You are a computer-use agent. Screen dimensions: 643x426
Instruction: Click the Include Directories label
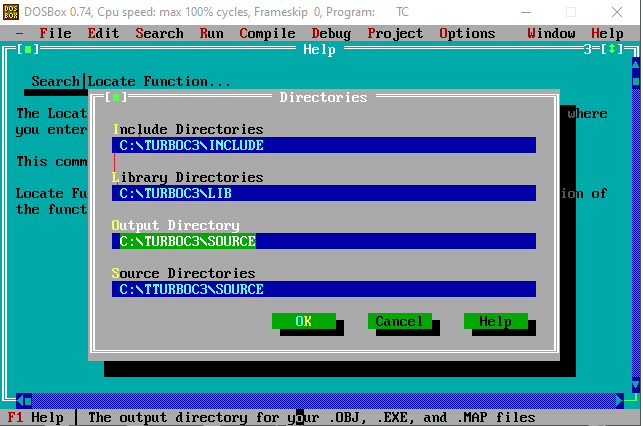(188, 129)
